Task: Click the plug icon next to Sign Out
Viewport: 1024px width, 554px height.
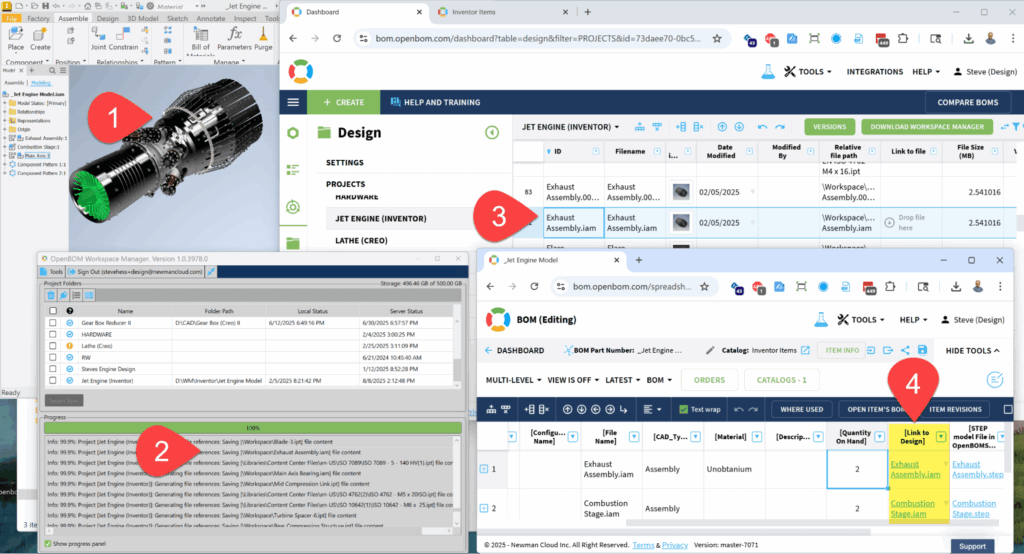Action: 211,272
